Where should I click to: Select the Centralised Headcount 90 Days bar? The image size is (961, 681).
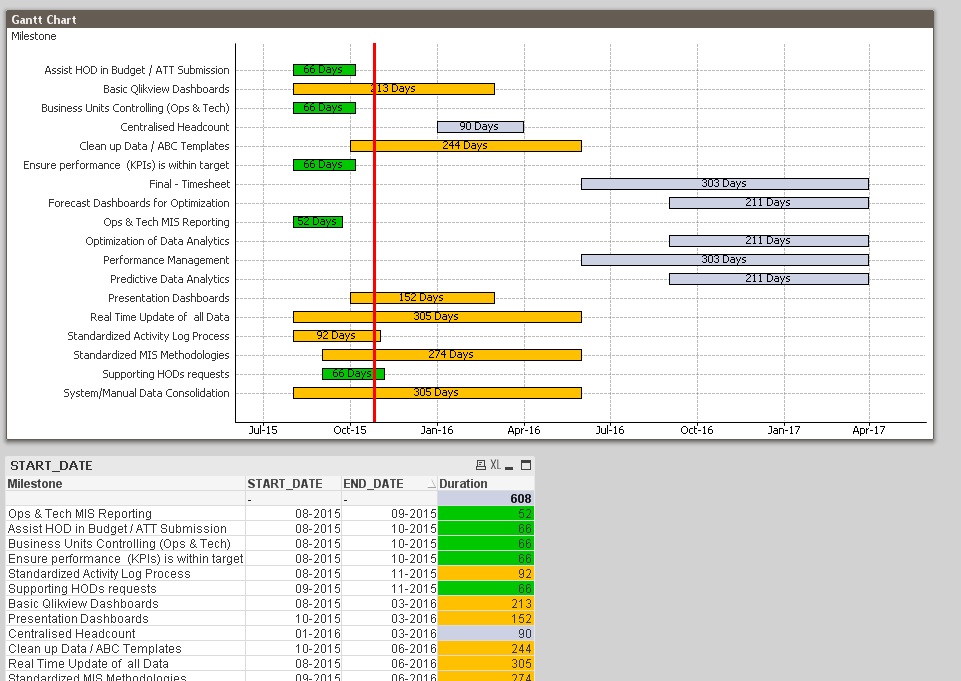480,127
